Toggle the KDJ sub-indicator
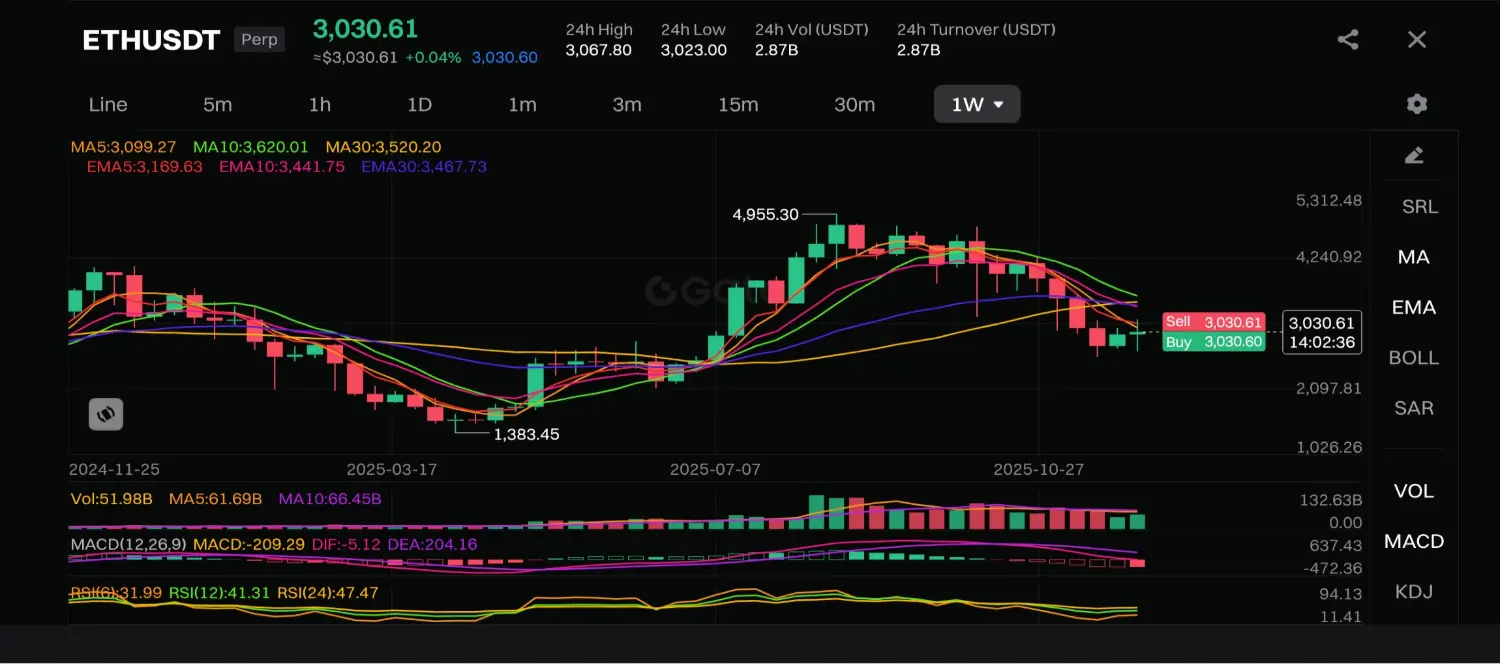 pos(1414,591)
